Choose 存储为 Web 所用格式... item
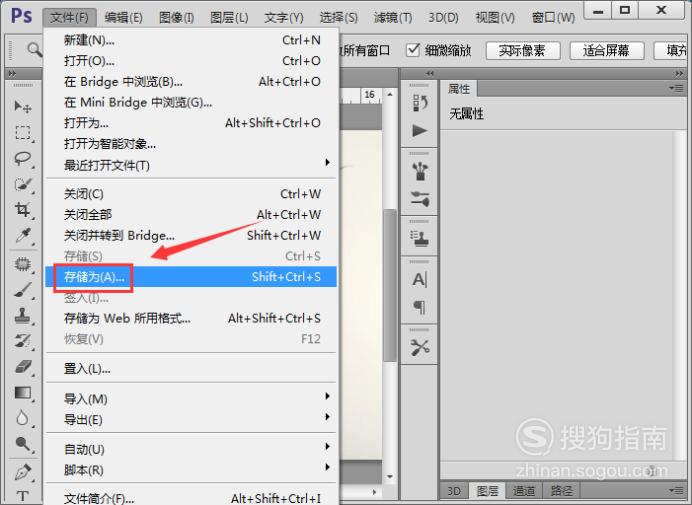692x505 pixels. 191,318
